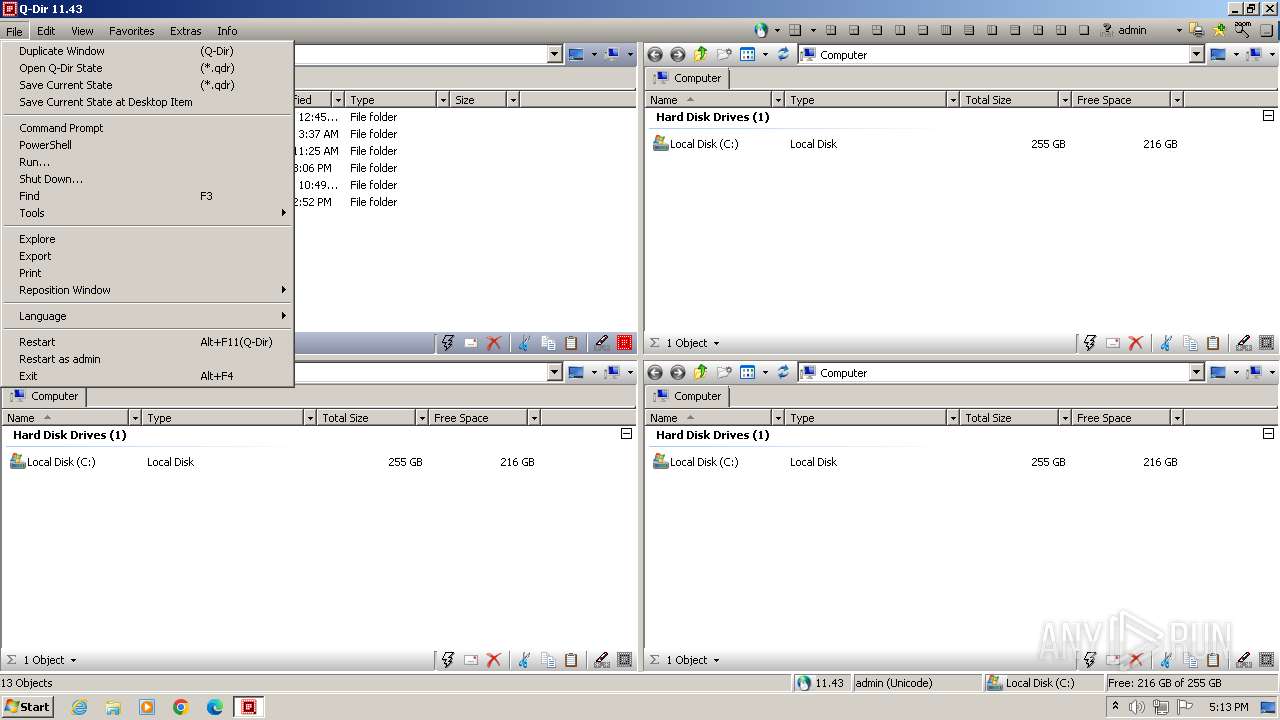The width and height of the screenshot is (1280, 720).
Task: Click copy icon in top-right pane toolbar
Action: 1190,343
